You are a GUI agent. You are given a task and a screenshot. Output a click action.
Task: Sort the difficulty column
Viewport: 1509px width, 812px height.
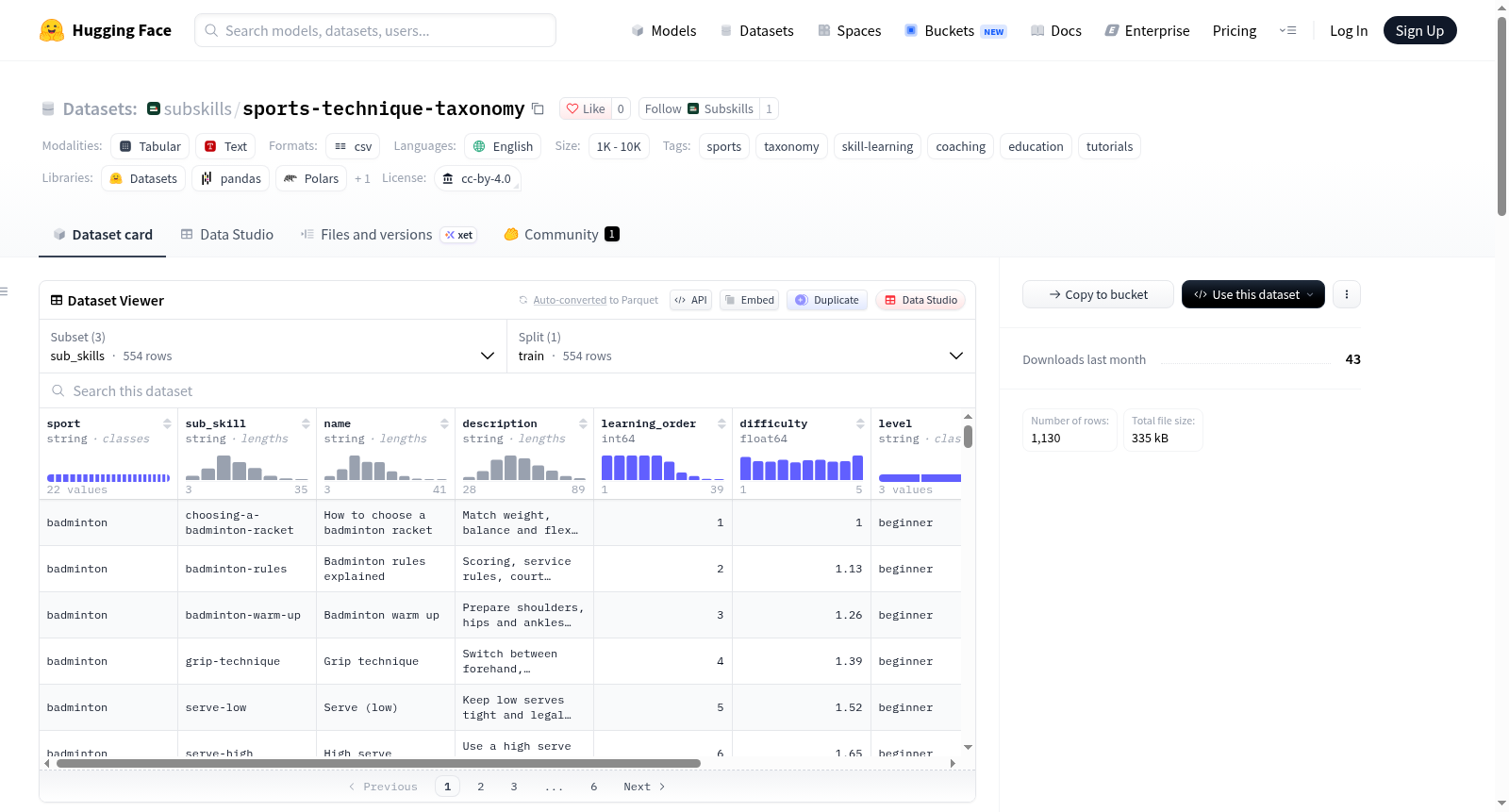[860, 423]
